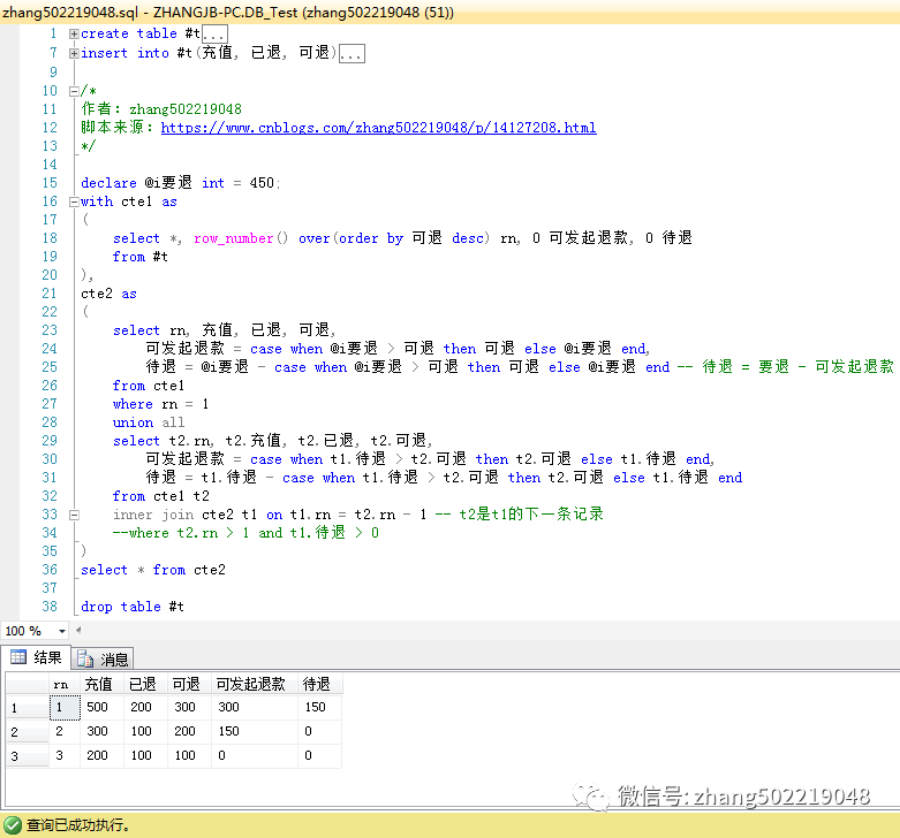Image resolution: width=900 pixels, height=838 pixels.
Task: Open the cnblogs.com script source link
Action: (378, 128)
